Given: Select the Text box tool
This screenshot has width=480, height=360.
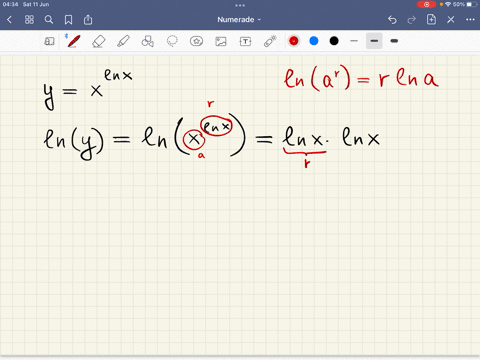Looking at the screenshot, I should click(245, 41).
